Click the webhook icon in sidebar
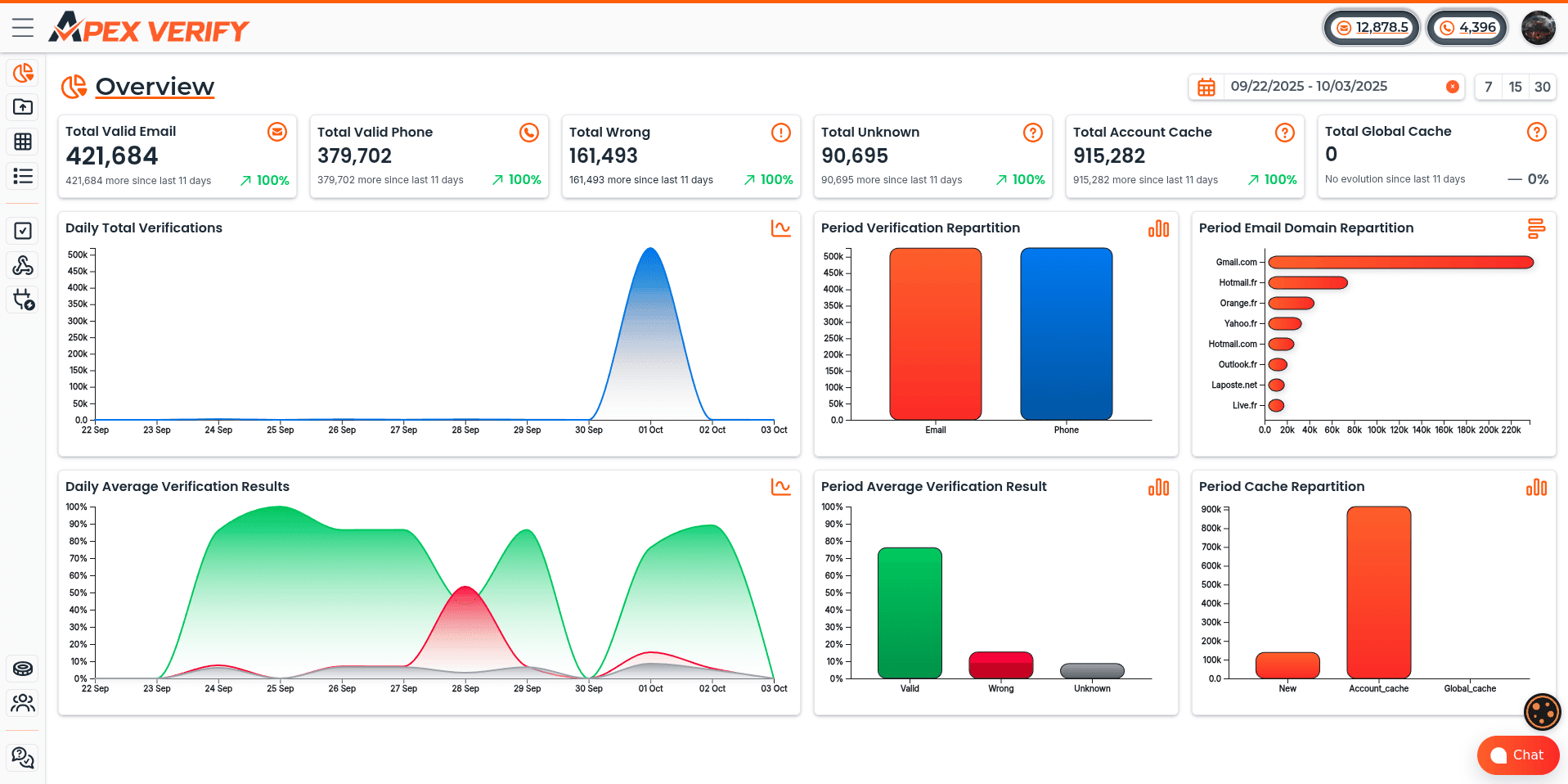This screenshot has height=784, width=1568. pyautogui.click(x=23, y=265)
